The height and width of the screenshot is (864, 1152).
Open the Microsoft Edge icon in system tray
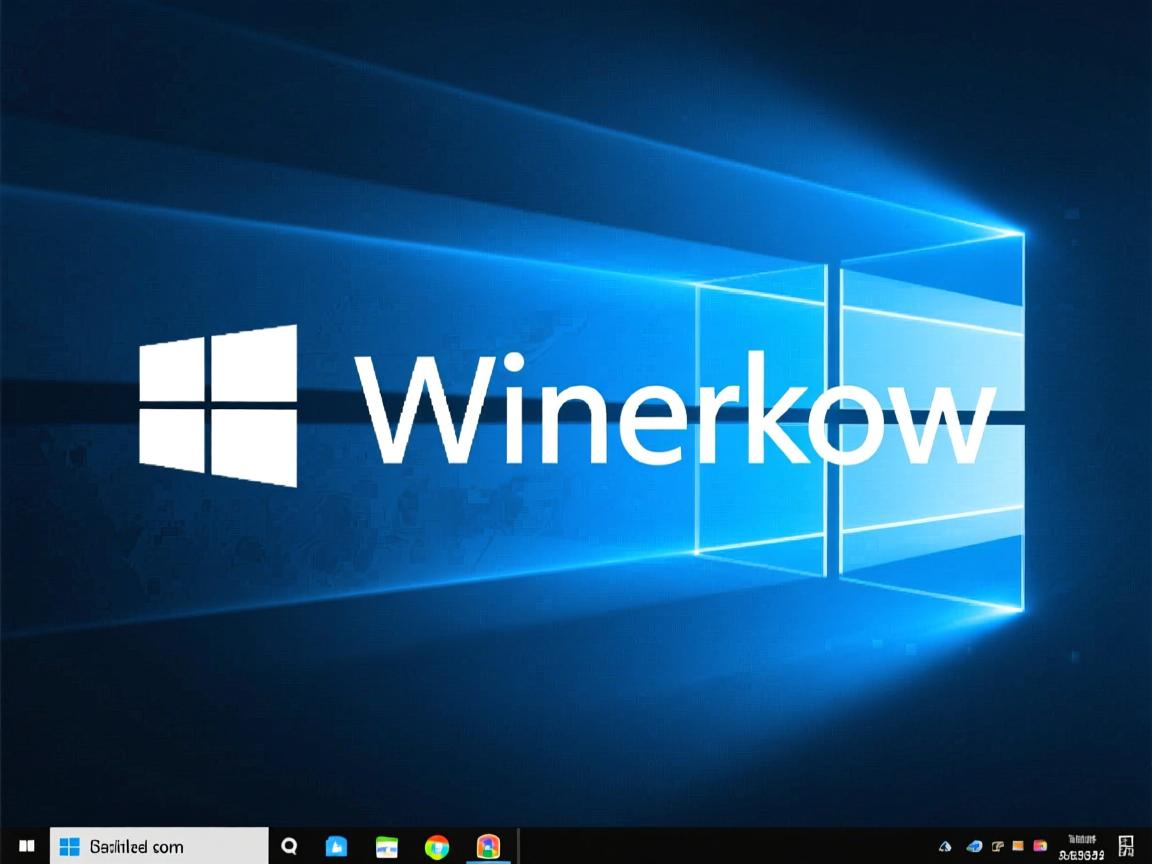click(x=973, y=845)
